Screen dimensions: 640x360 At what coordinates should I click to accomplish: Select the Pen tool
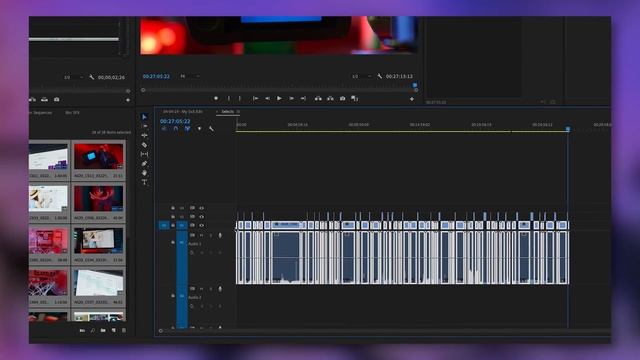click(144, 164)
